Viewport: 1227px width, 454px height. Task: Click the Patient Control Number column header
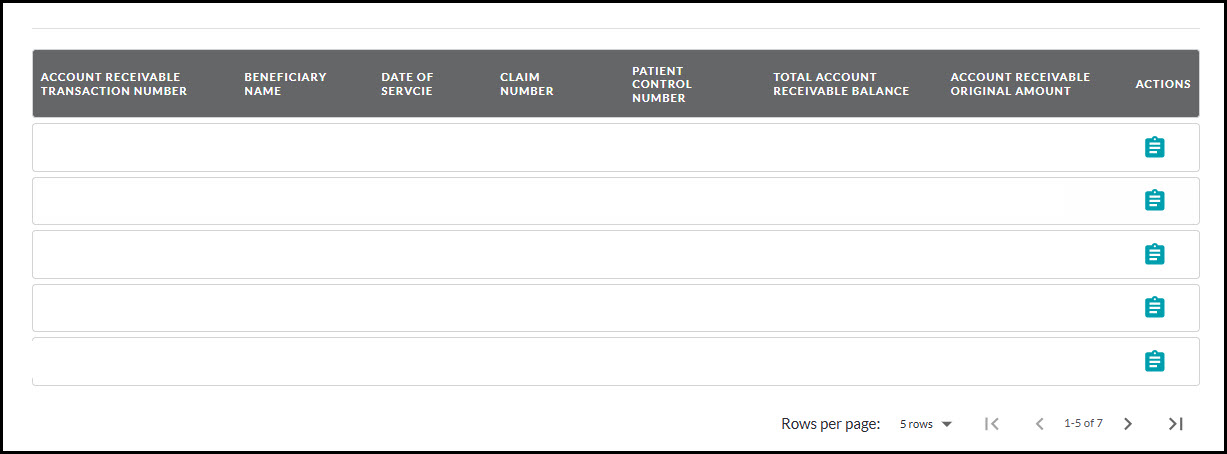[x=661, y=84]
